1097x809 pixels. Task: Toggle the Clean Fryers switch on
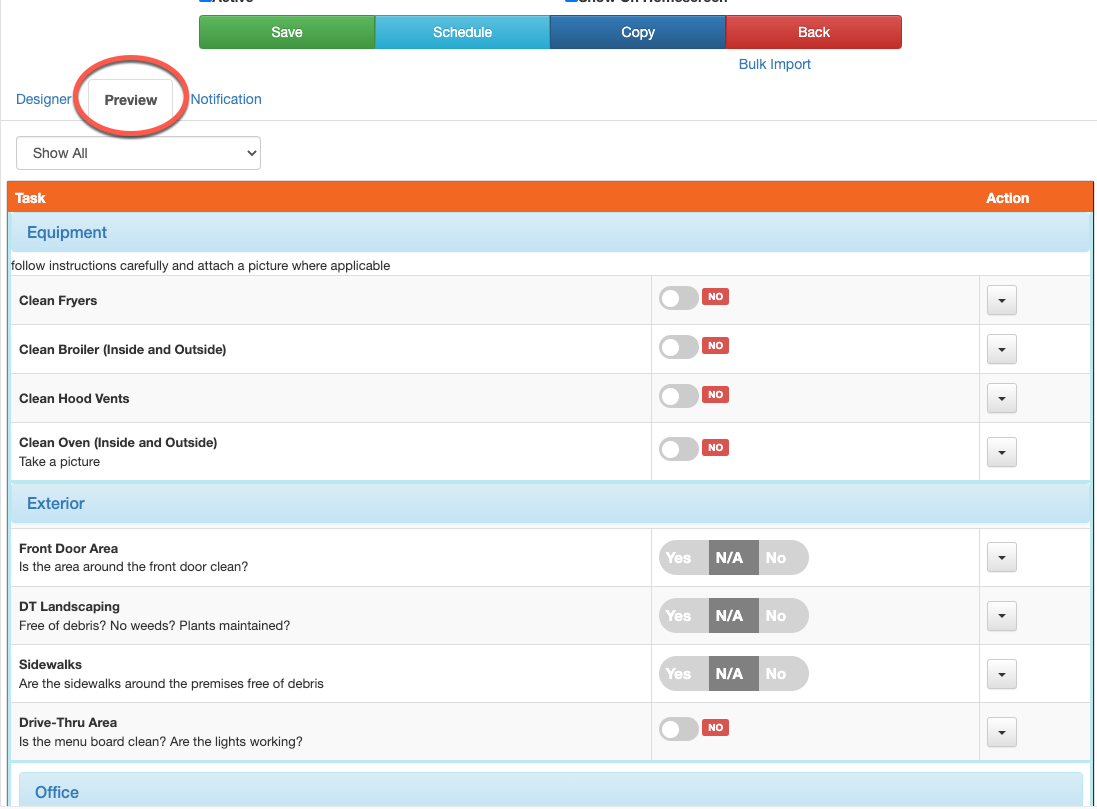click(679, 298)
